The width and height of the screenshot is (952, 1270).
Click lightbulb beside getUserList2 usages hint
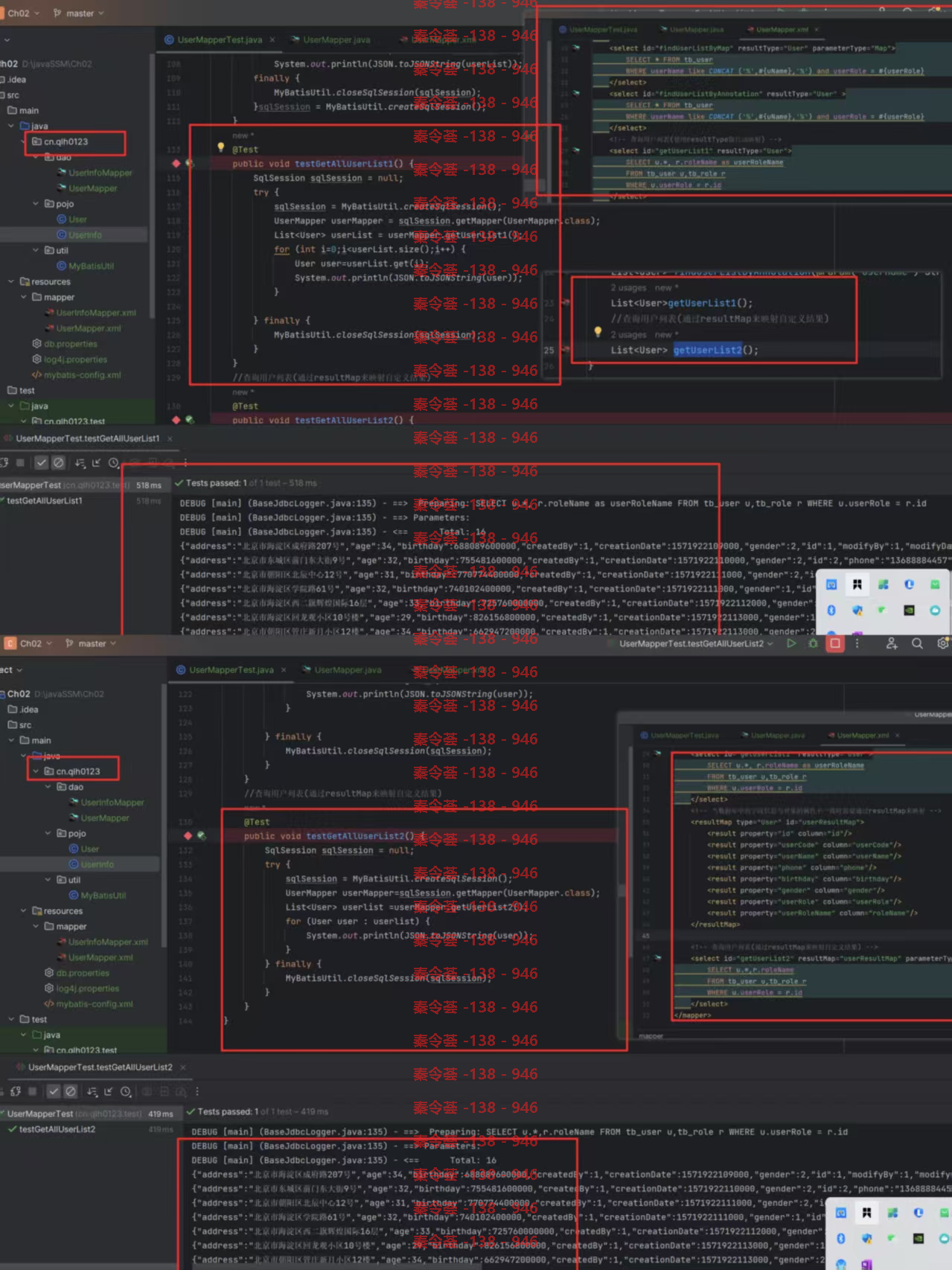tap(597, 332)
